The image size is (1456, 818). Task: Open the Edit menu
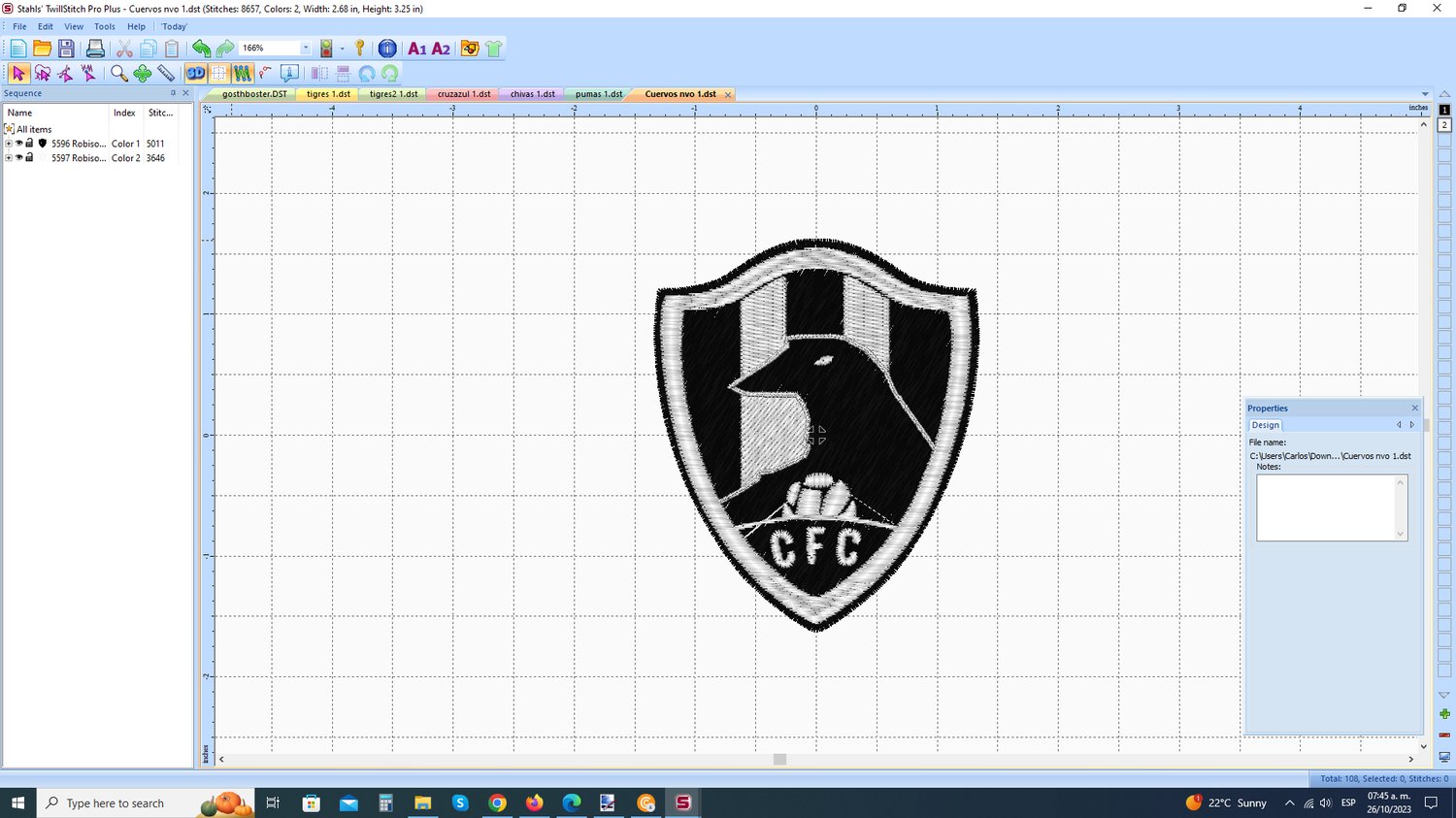pyautogui.click(x=46, y=26)
